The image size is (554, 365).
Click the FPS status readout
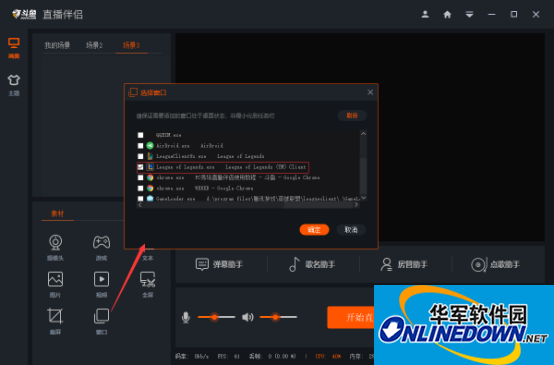pos(228,356)
